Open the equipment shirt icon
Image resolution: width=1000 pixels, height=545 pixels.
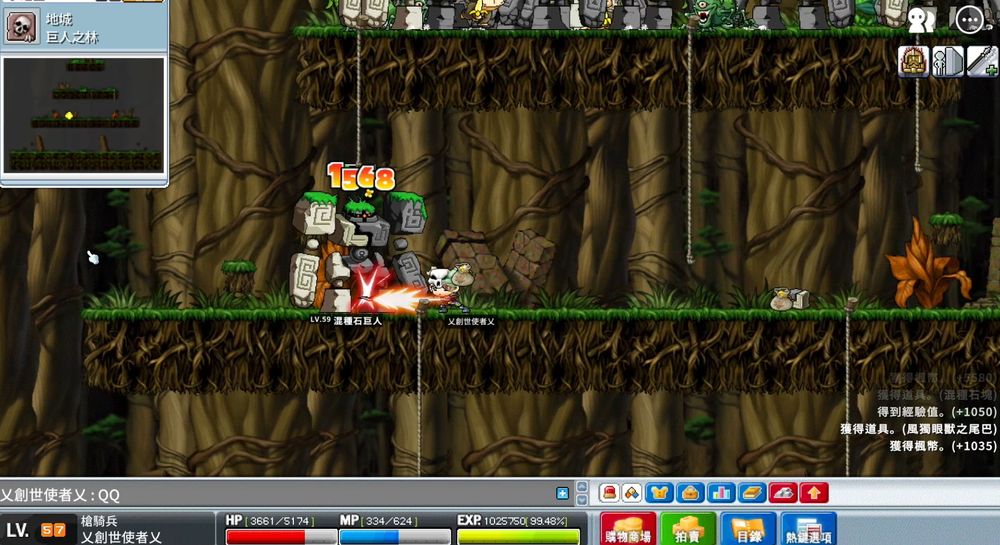[x=659, y=493]
